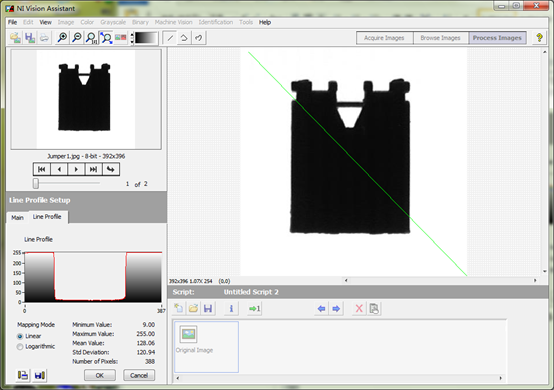The image size is (554, 390).
Task: Click the image index slider handle
Action: [x=36, y=183]
